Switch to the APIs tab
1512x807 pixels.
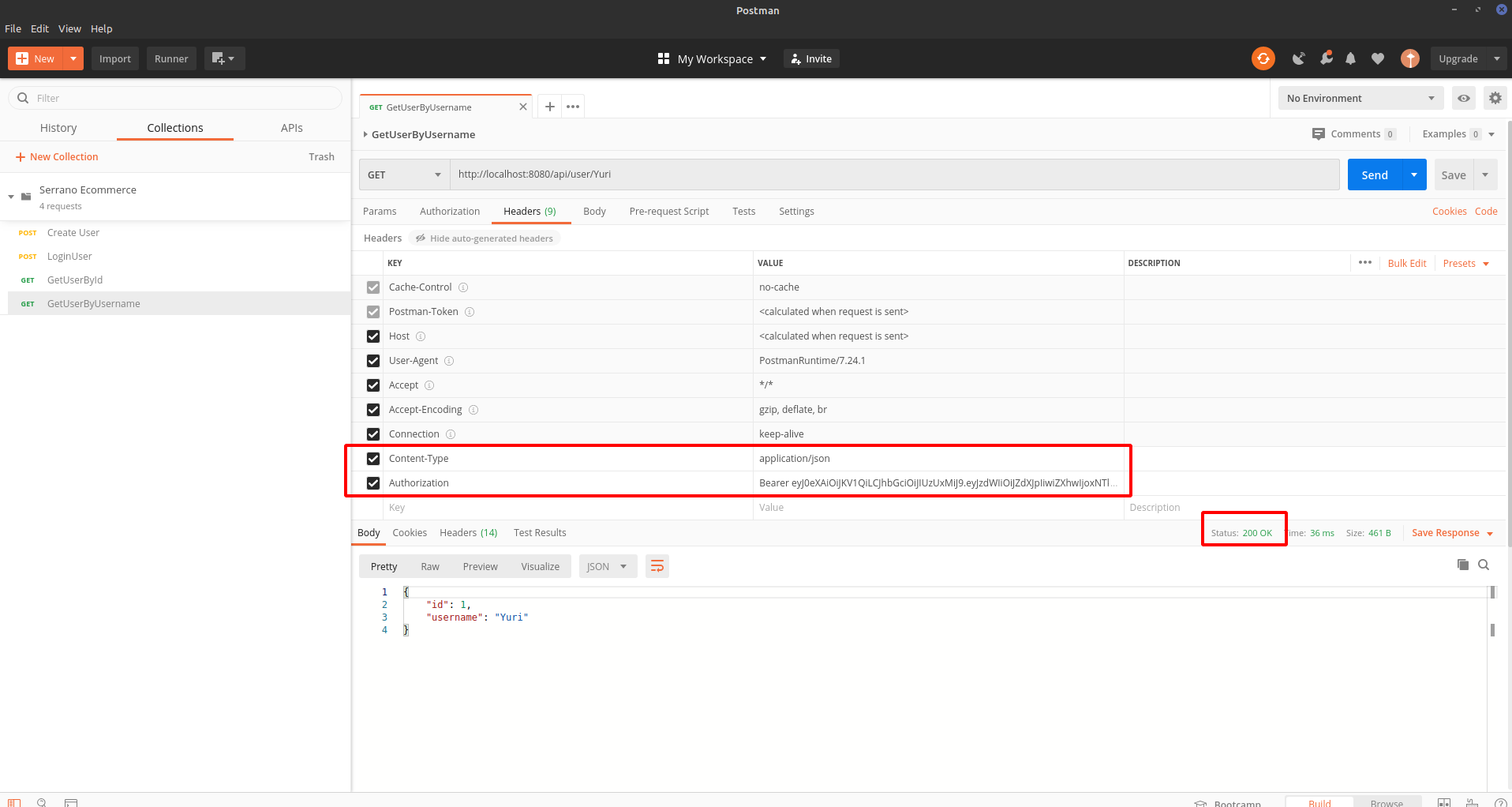coord(292,128)
